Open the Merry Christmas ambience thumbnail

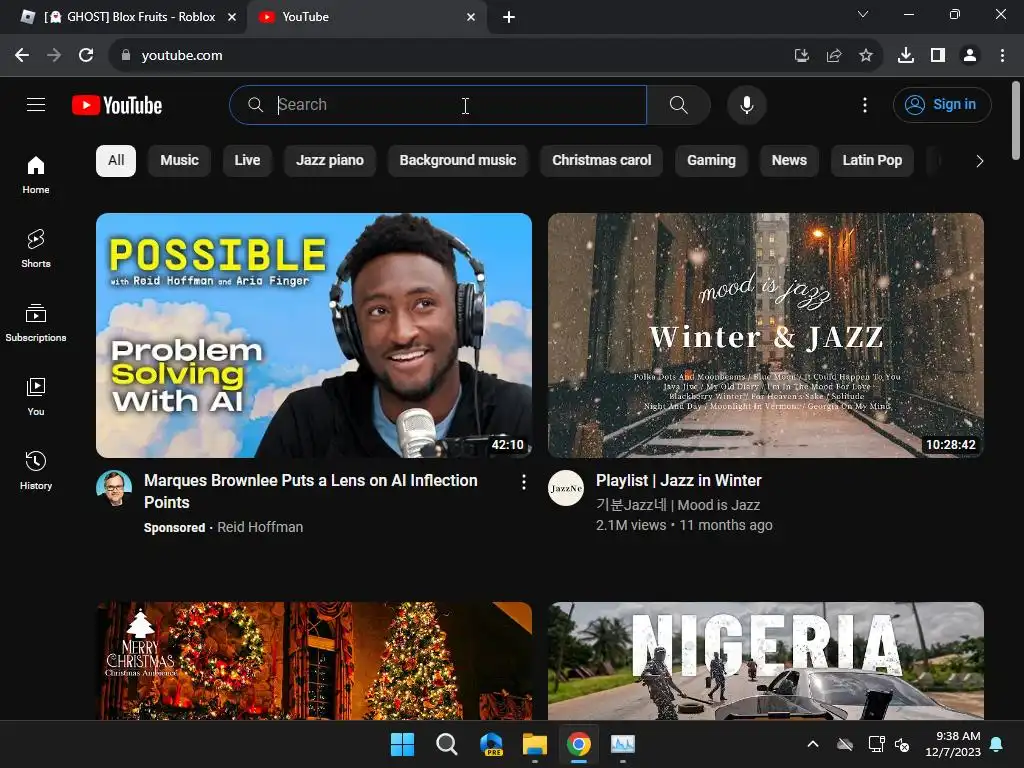[314, 661]
